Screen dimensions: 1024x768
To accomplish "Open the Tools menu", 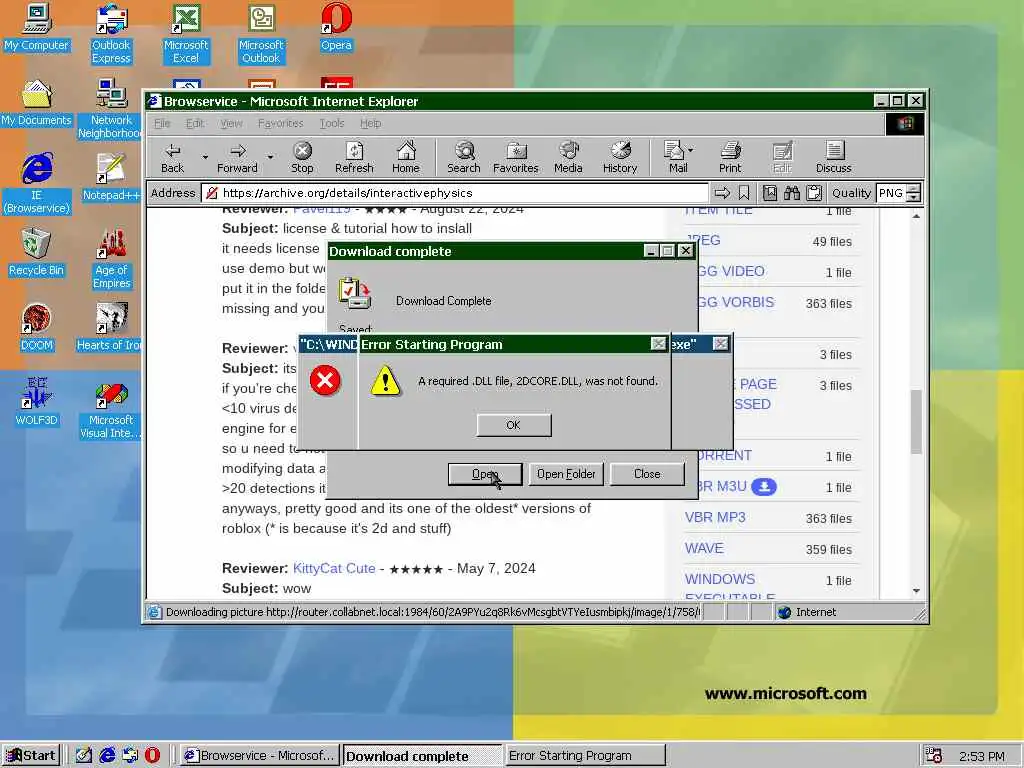I will pyautogui.click(x=332, y=123).
